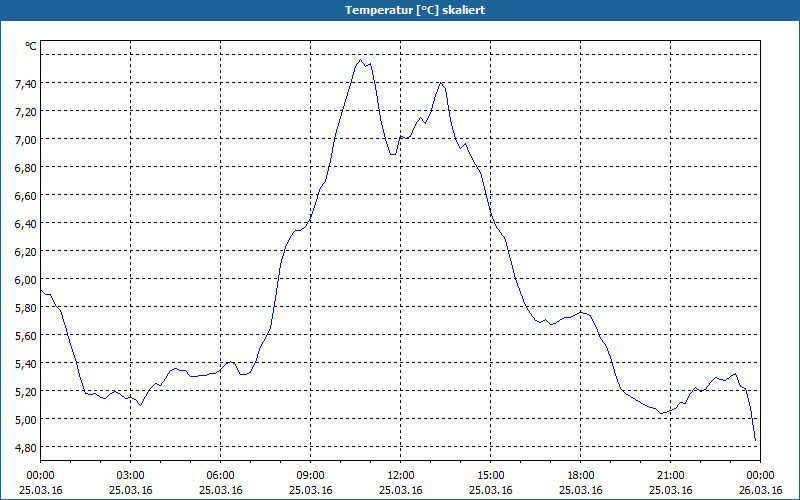
Task: Click the °C unit label above y-axis
Action: (x=31, y=46)
